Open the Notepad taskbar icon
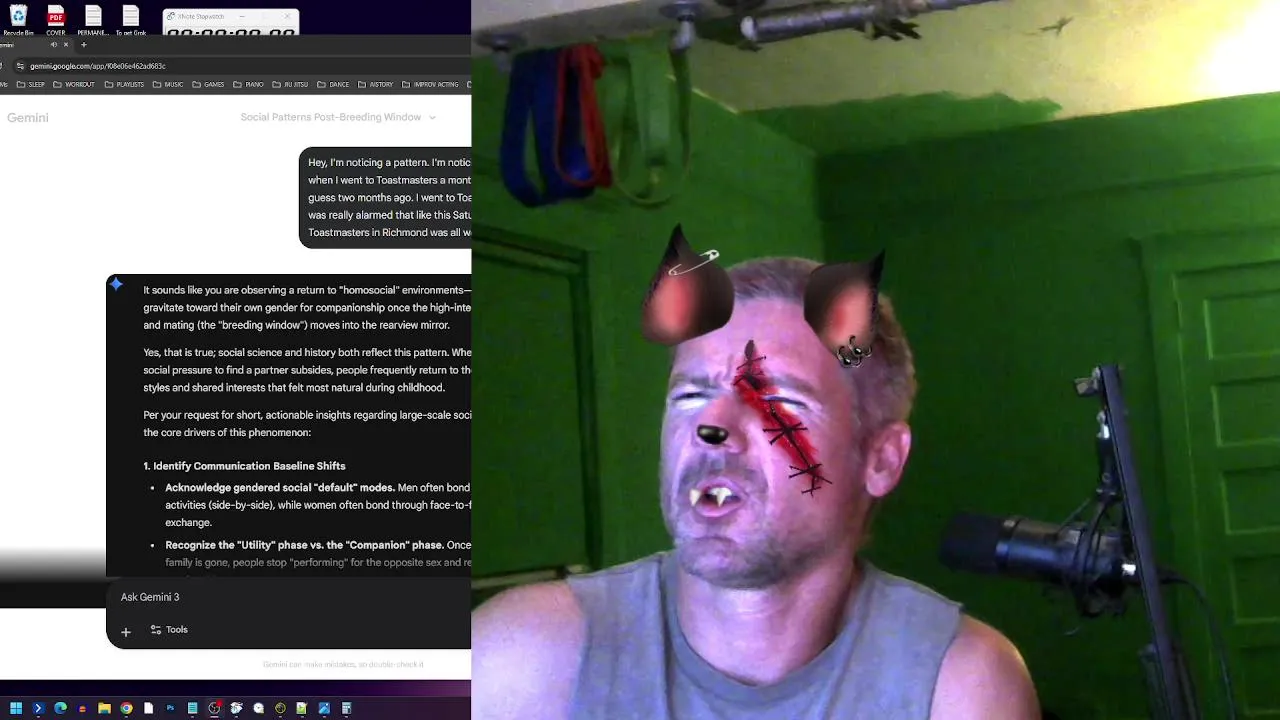Viewport: 1280px width, 720px height. tap(192, 708)
